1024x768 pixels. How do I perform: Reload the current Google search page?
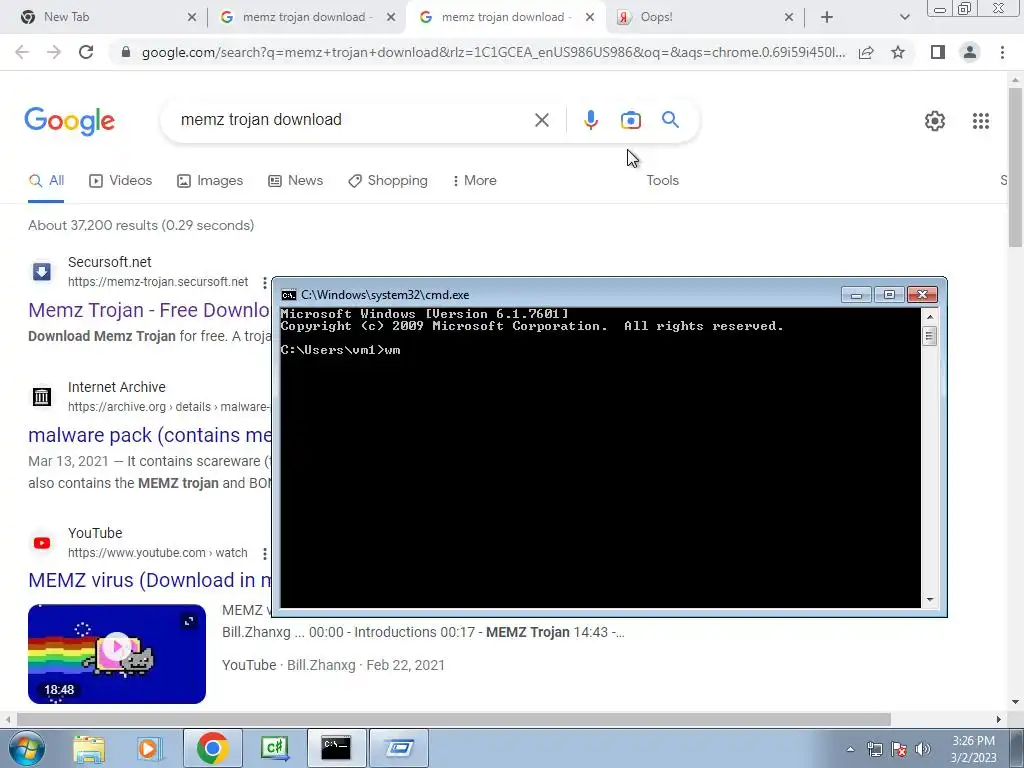click(86, 52)
